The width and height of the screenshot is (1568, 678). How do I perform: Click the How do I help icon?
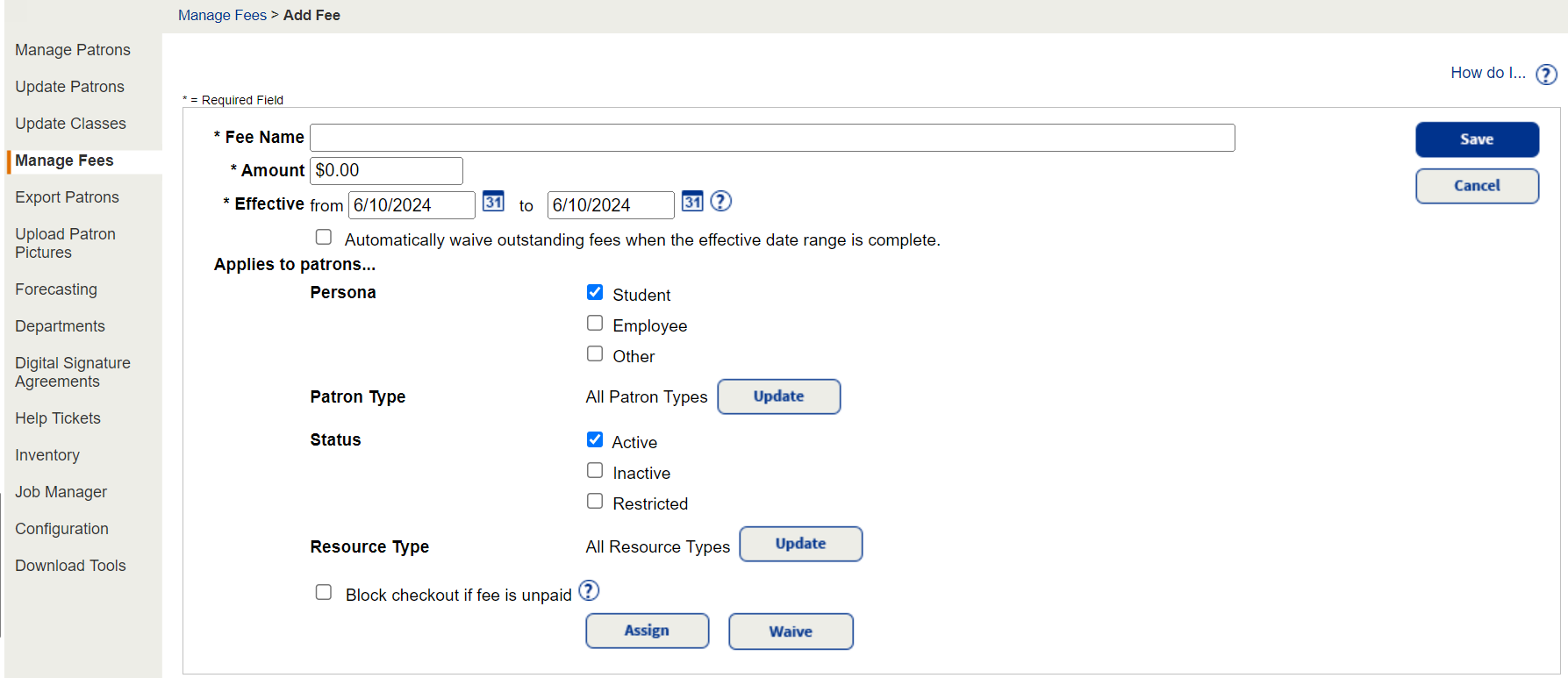(1547, 75)
